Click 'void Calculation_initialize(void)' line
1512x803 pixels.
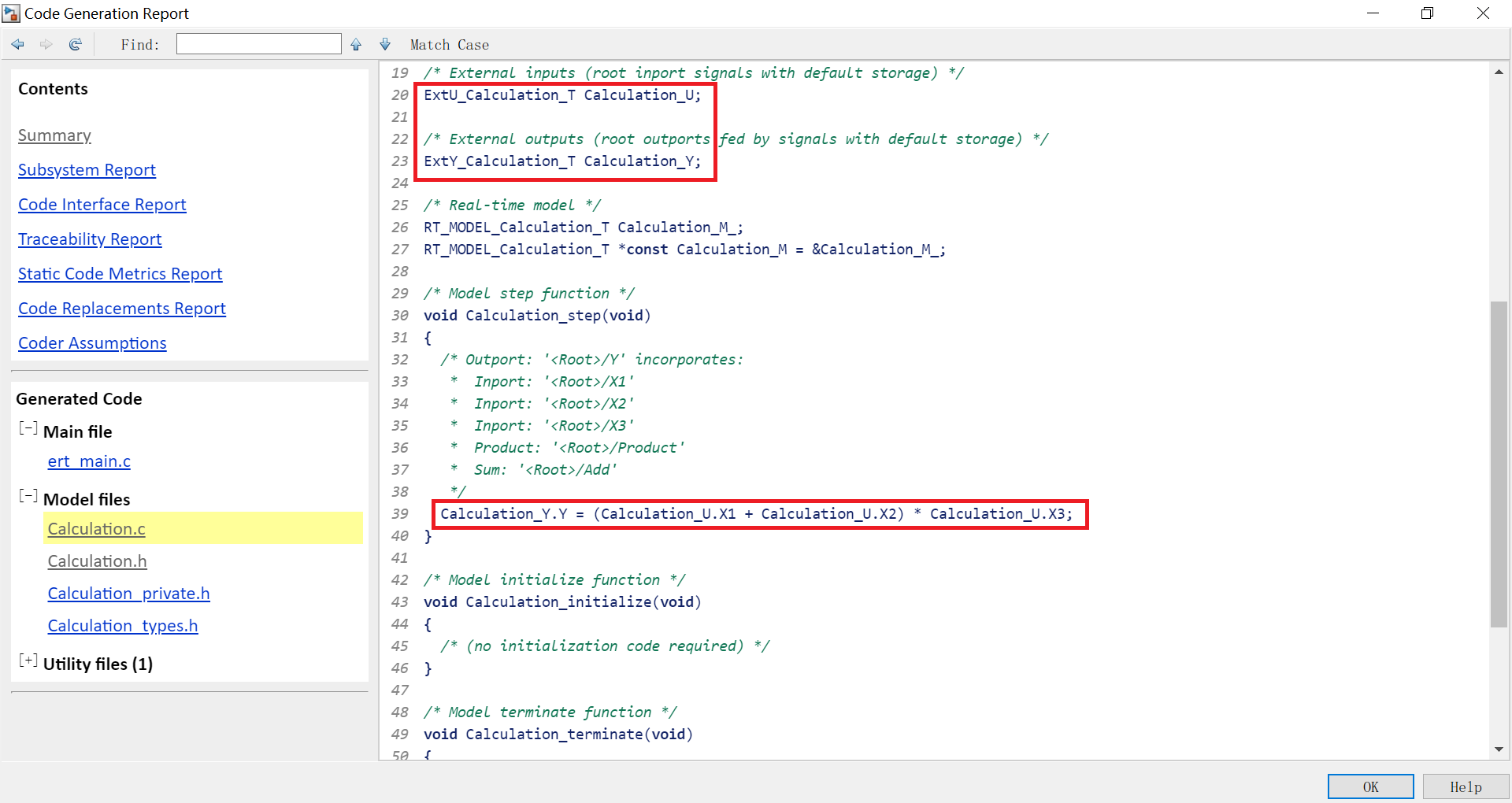click(562, 602)
